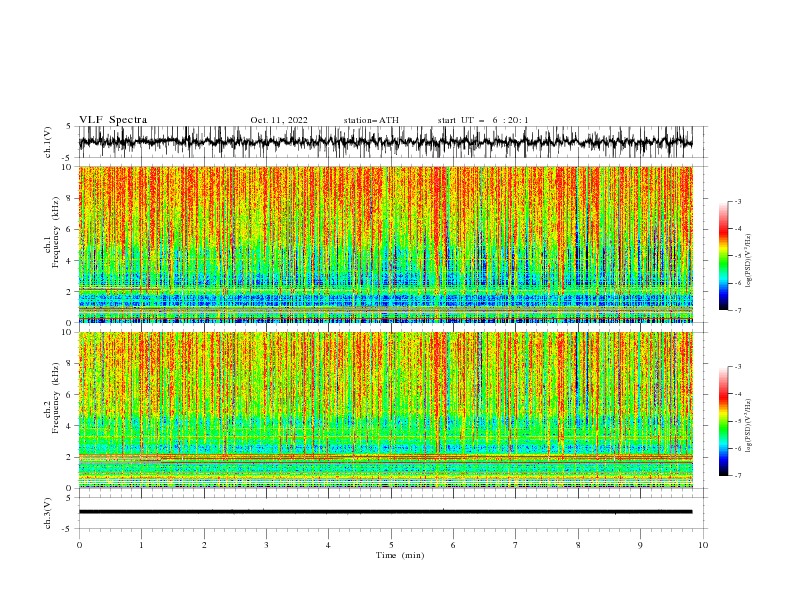Image resolution: width=792 pixels, height=612 pixels.
Task: Select the "start UT = 6 :20: 1" text
Action: click(x=483, y=120)
